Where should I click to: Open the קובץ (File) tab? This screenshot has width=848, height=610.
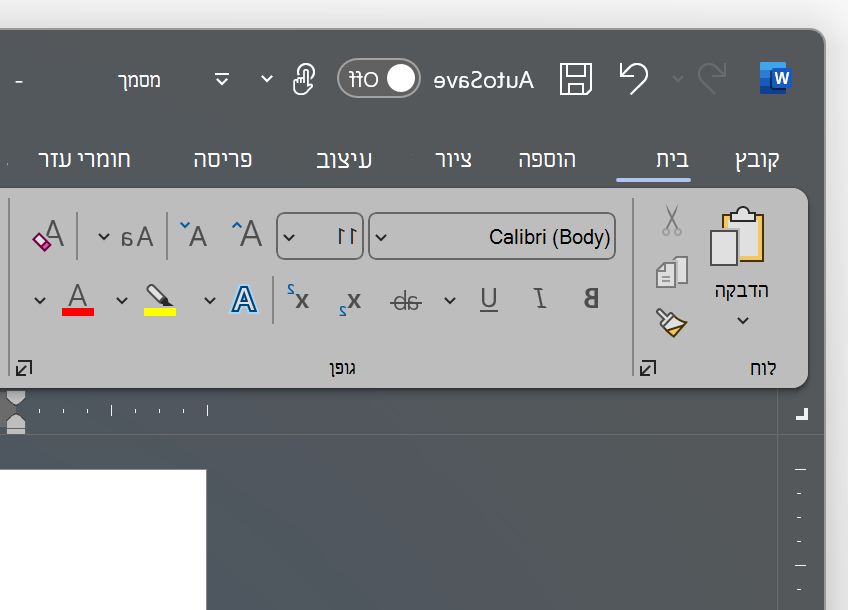(757, 160)
